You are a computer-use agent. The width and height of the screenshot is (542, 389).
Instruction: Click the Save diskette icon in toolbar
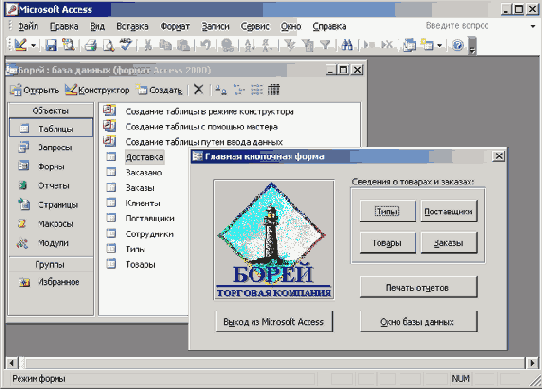click(51, 45)
